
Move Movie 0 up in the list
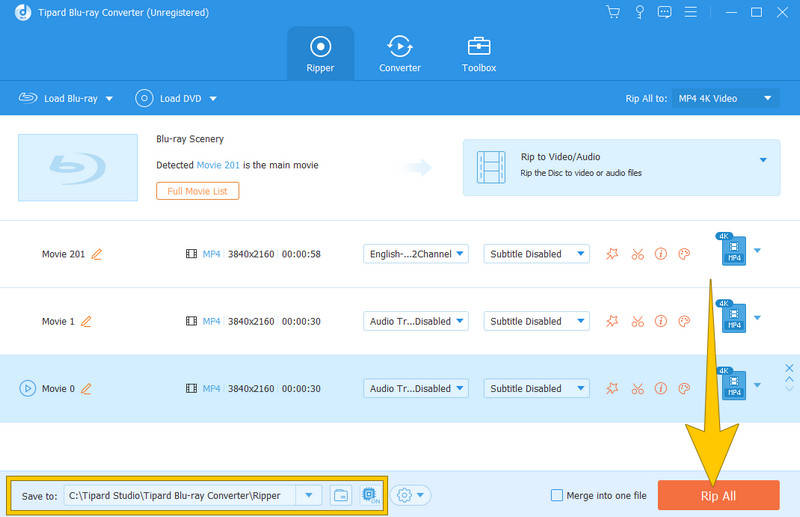point(789,379)
